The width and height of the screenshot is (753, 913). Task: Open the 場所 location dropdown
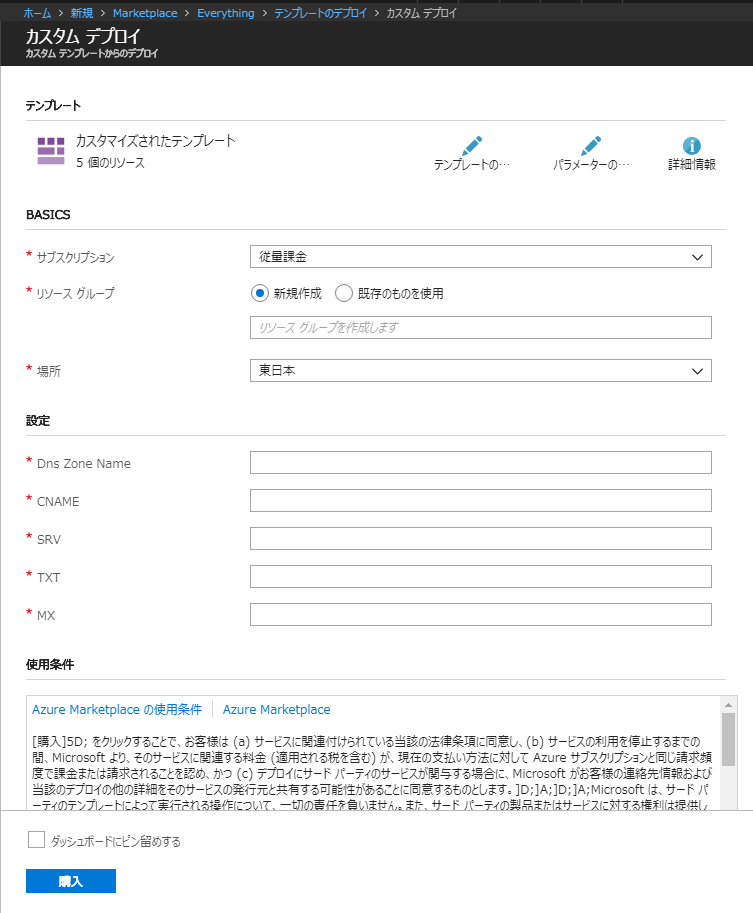[x=480, y=371]
